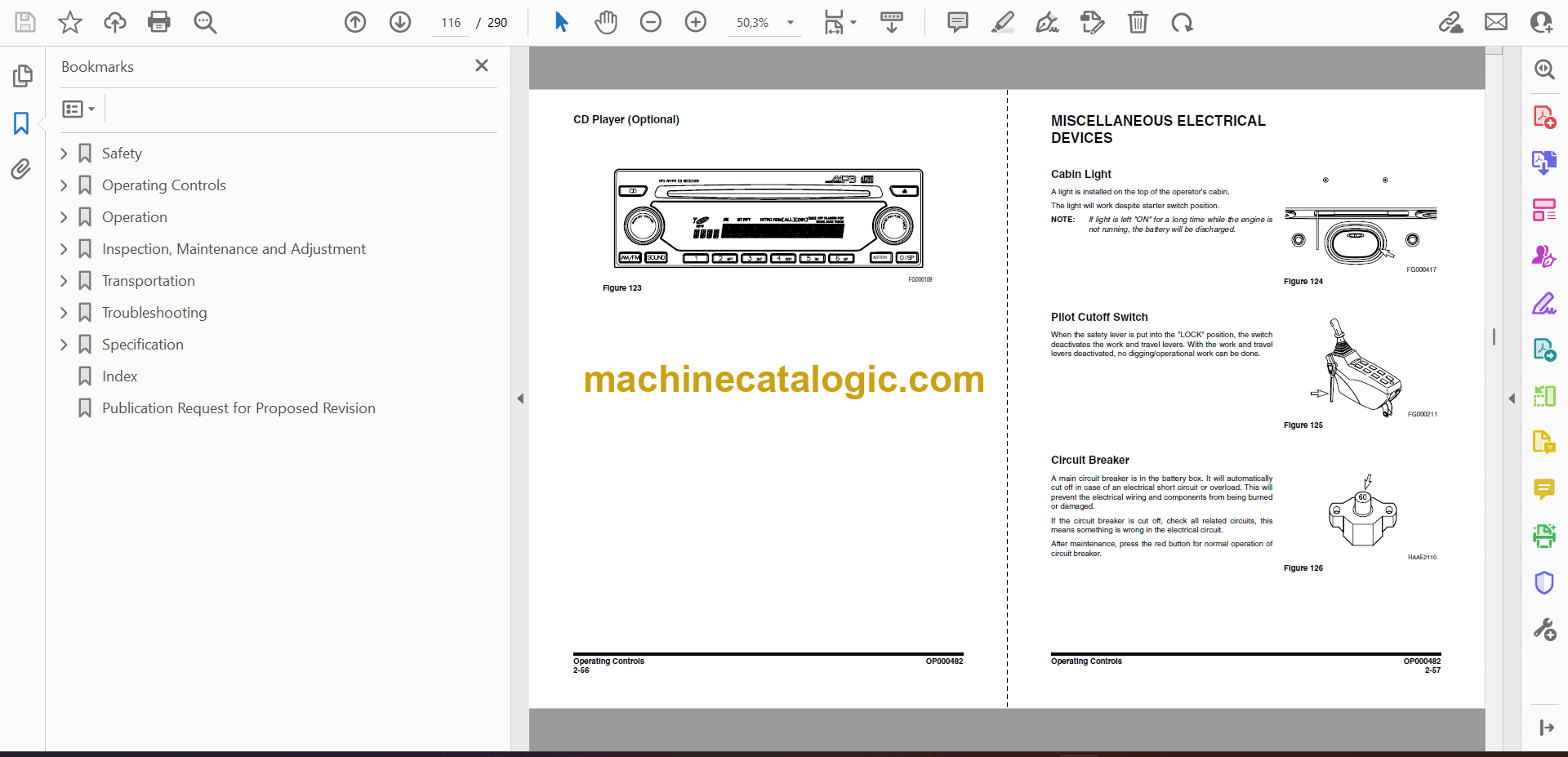Viewport: 1568px width, 757px height.
Task: Open Publication Request for Proposed Revision
Action: (238, 408)
